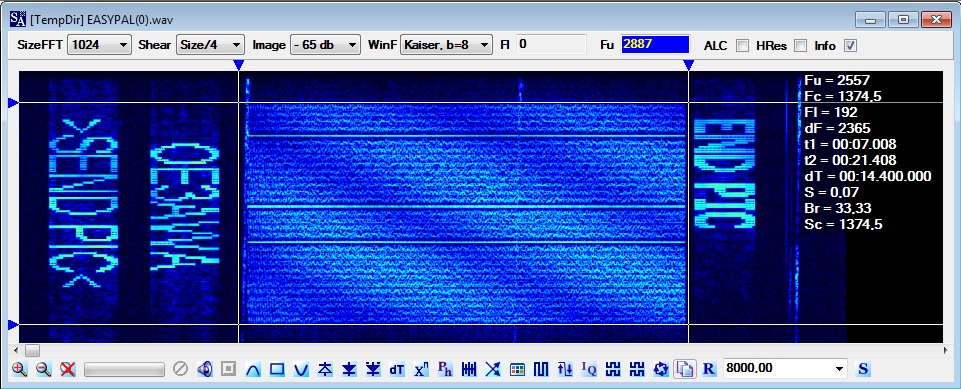Click the IQ toolbar icon
961x389 pixels.
coord(588,369)
